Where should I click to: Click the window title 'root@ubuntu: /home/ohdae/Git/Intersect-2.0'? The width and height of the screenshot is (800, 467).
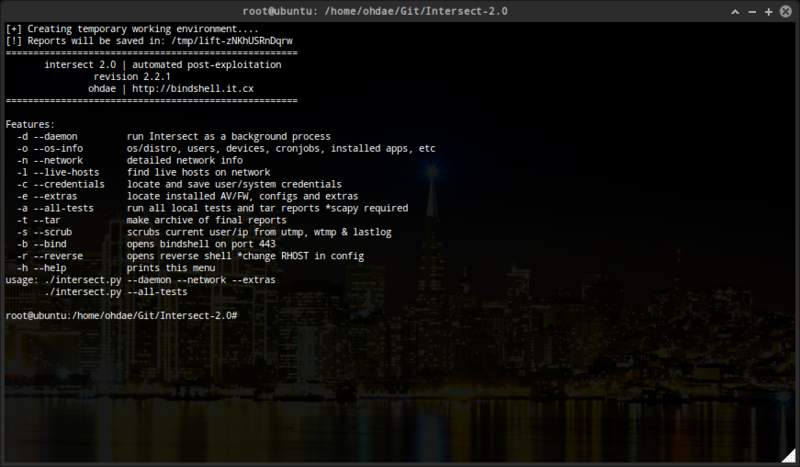point(375,11)
